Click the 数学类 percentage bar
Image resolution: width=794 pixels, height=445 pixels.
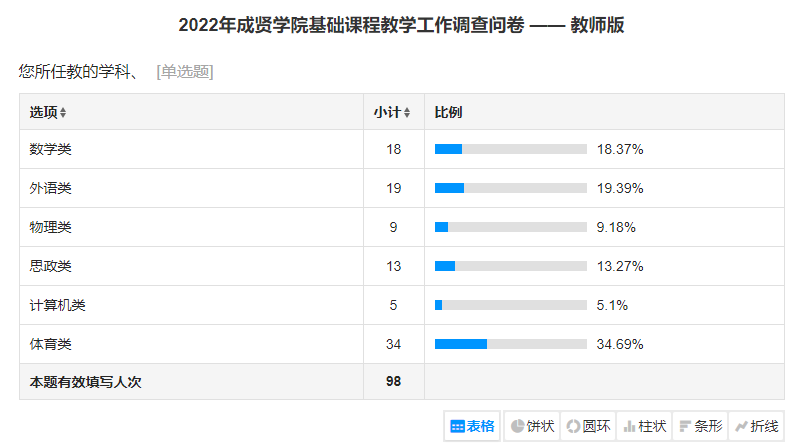(510, 149)
